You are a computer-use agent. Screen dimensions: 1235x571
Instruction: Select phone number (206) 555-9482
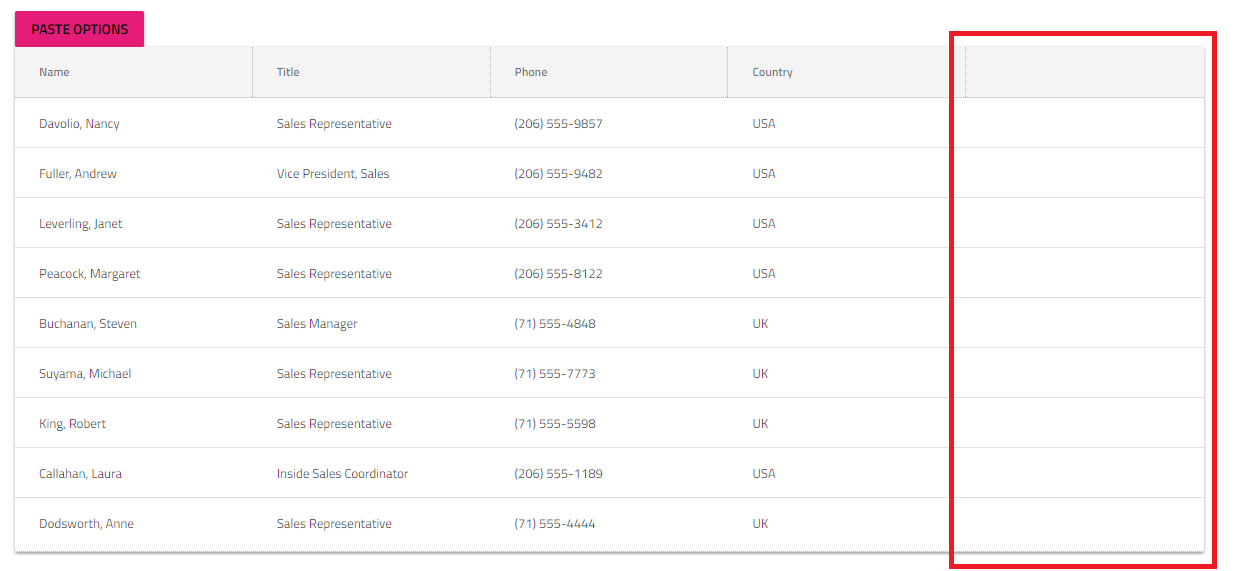[559, 174]
